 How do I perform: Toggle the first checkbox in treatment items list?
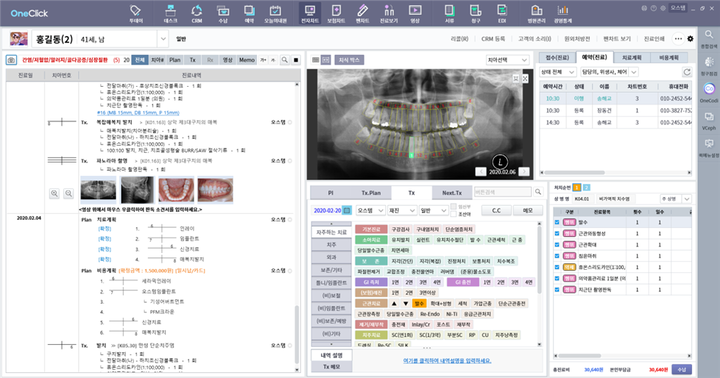[x=557, y=222]
